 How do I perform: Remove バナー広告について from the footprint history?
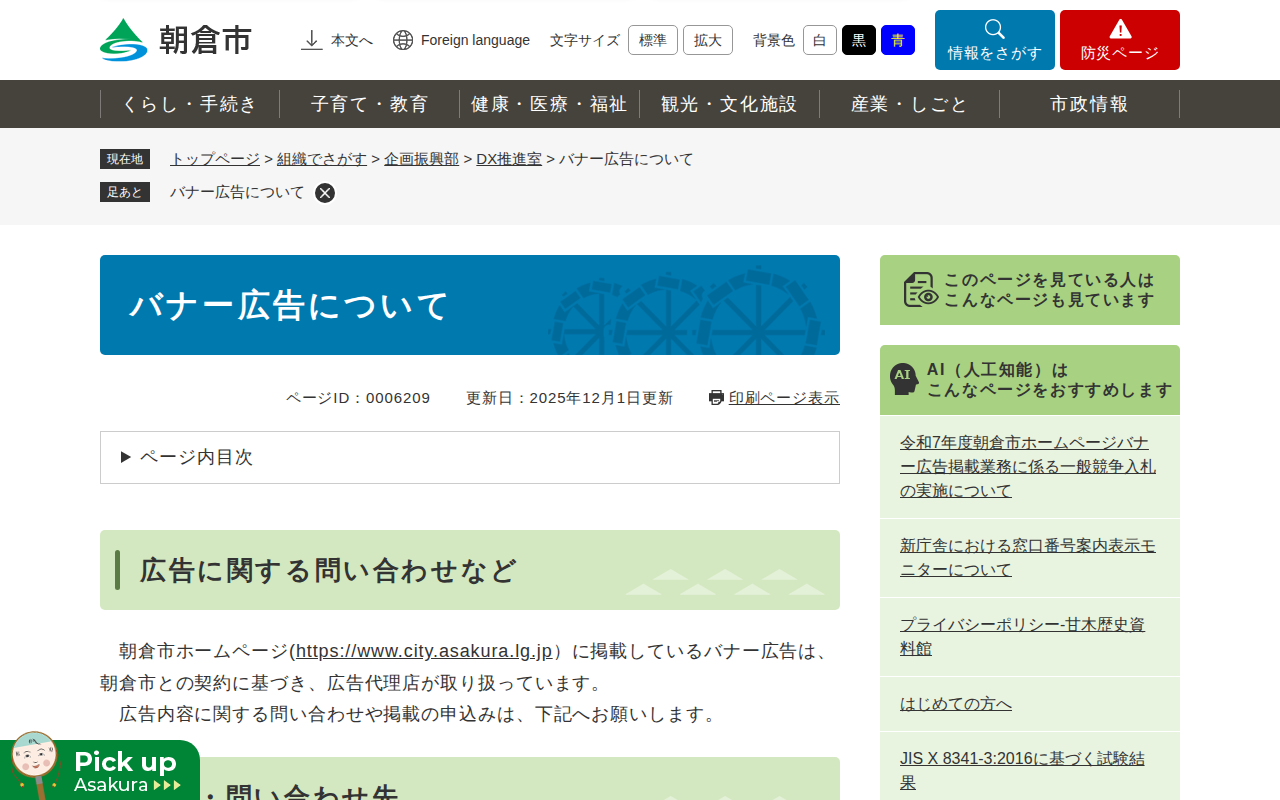[x=325, y=193]
